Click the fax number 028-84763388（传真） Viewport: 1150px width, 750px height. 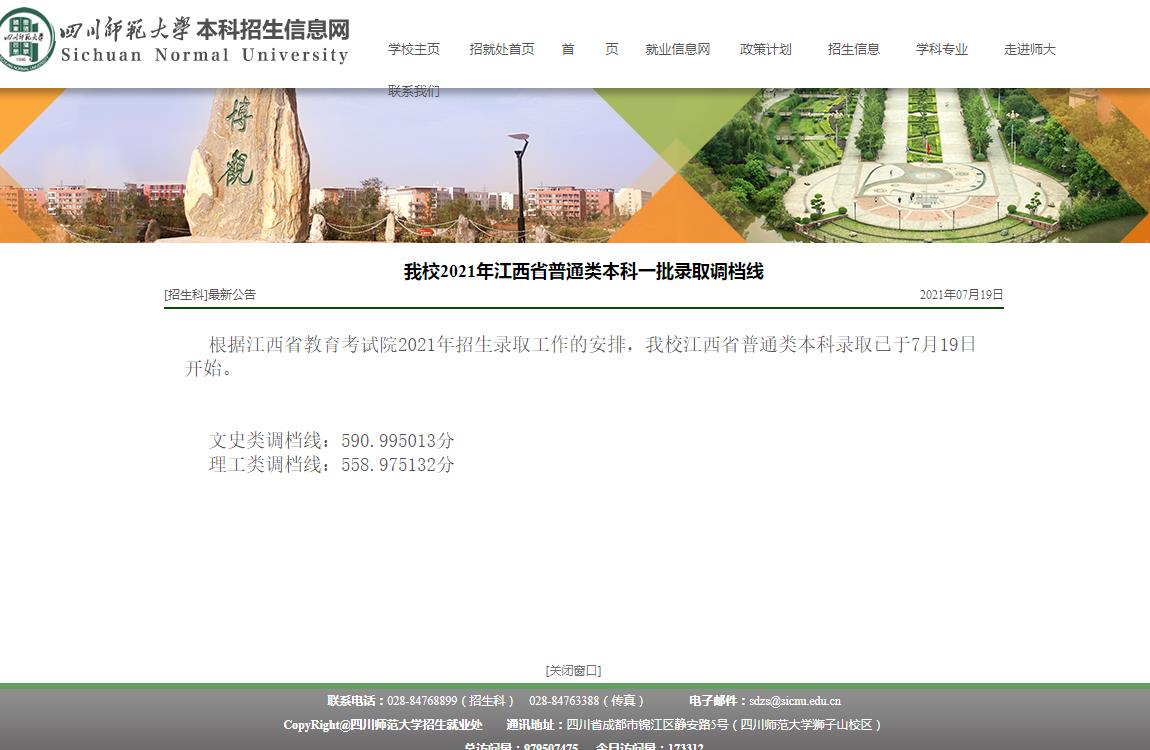pyautogui.click(x=587, y=701)
